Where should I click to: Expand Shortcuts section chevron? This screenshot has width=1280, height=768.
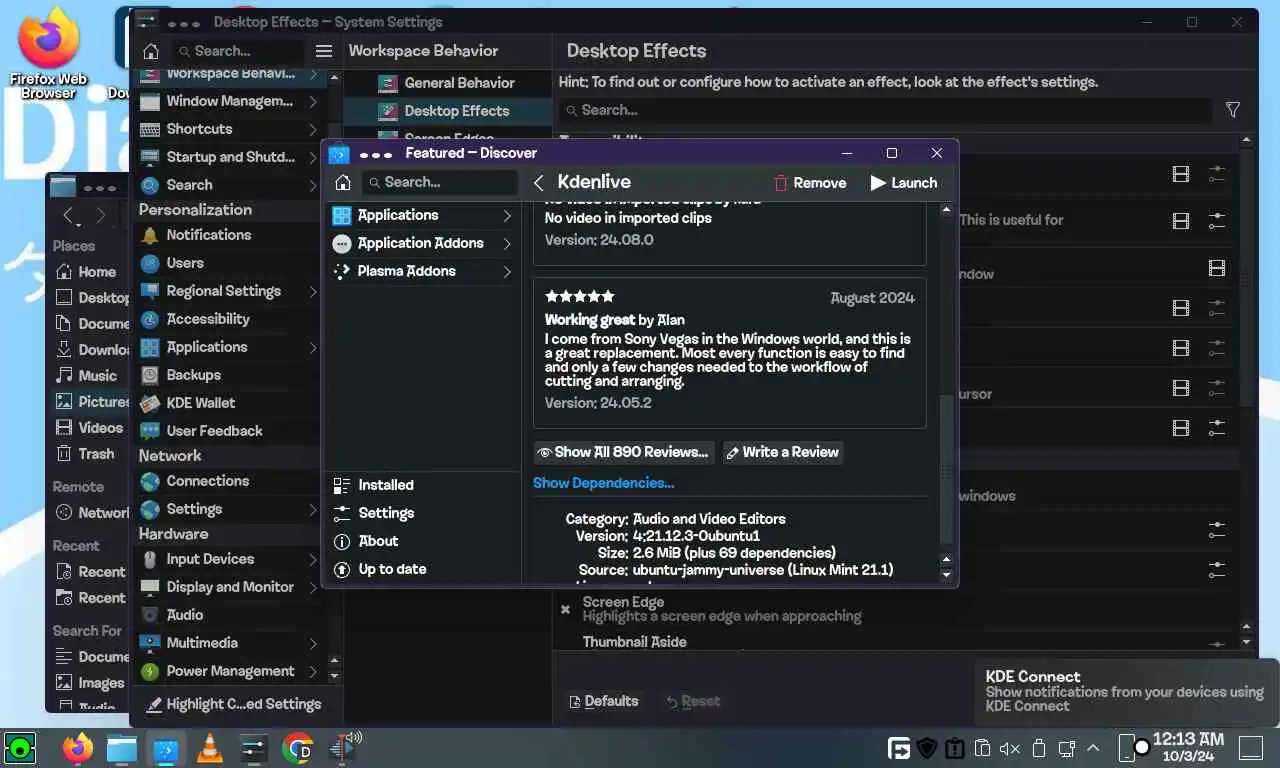pos(313,129)
